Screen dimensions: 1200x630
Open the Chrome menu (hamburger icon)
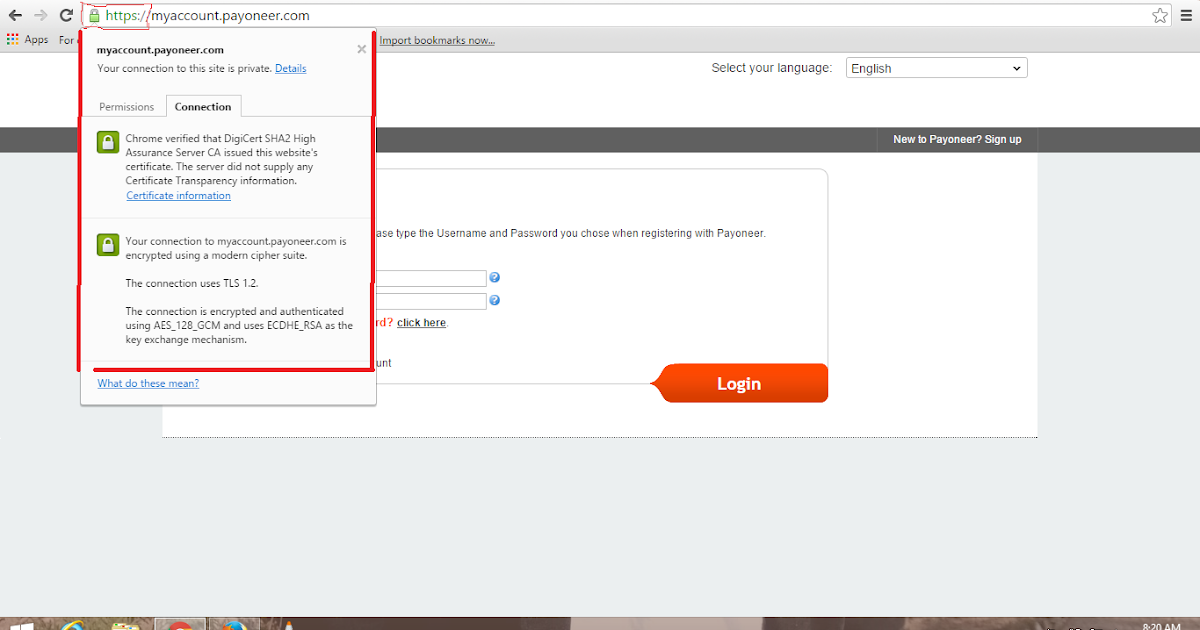1185,15
